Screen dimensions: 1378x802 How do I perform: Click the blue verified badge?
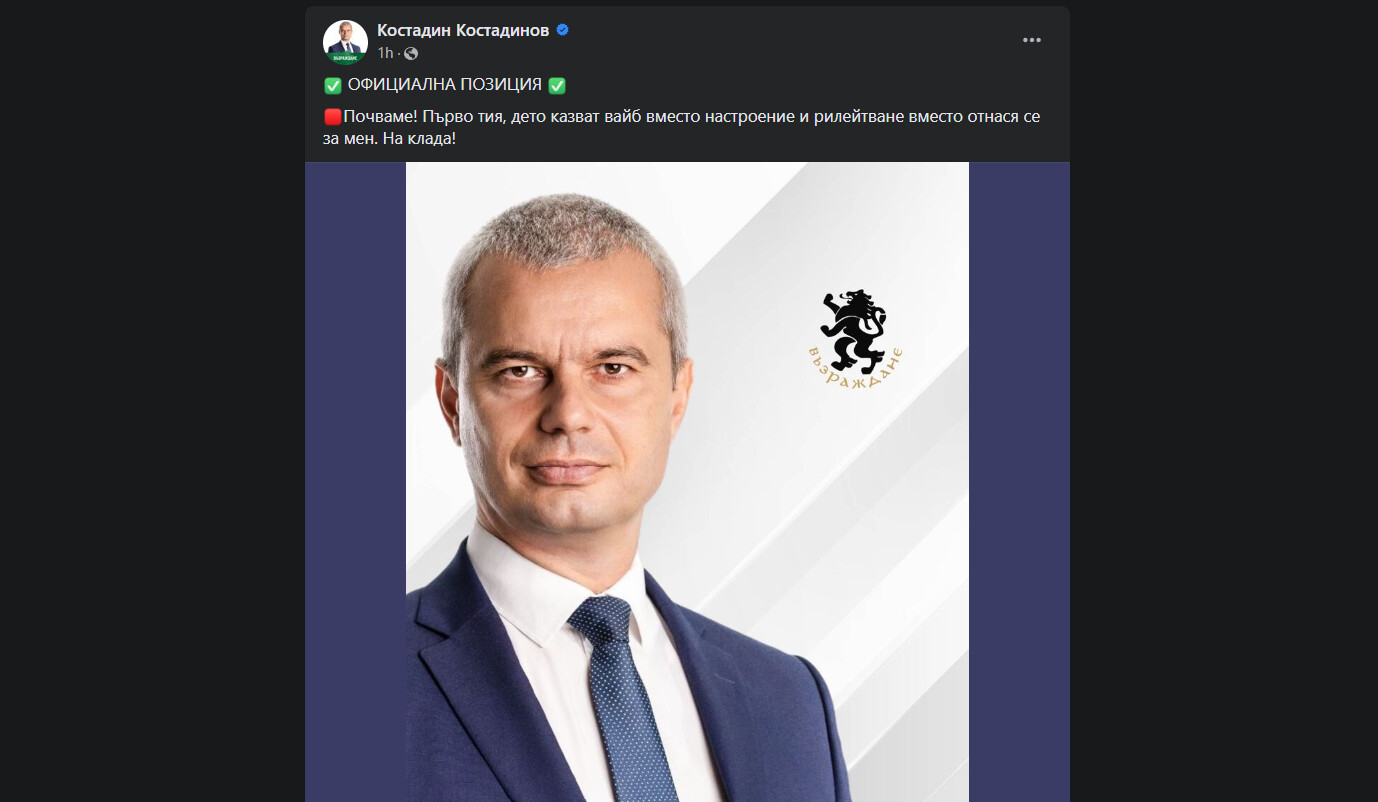tap(563, 30)
